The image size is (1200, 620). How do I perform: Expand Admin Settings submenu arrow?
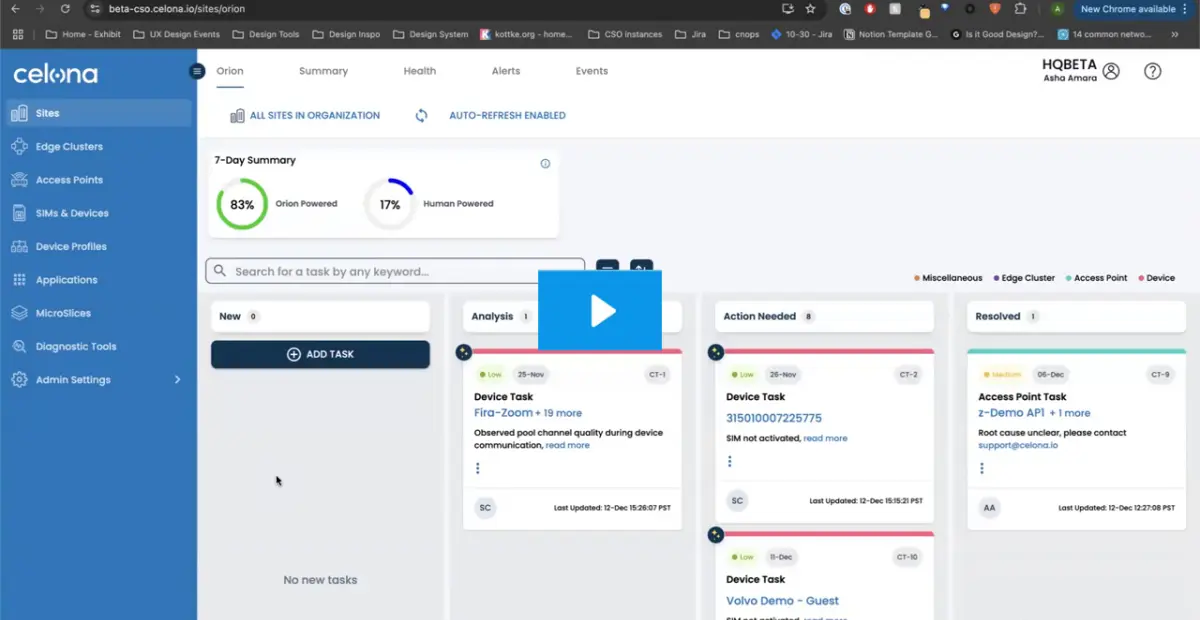178,380
